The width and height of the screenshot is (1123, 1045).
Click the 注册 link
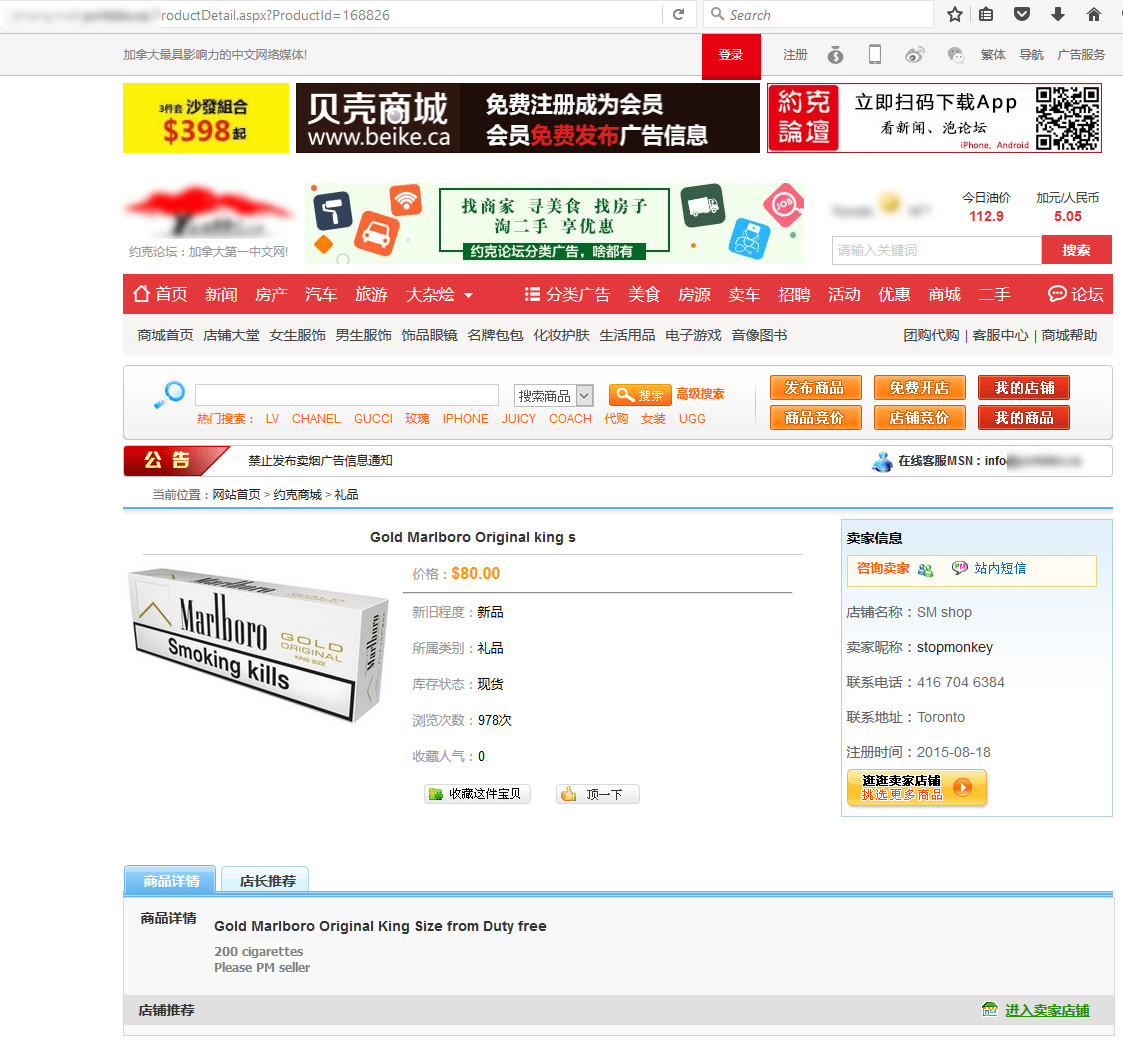point(795,54)
